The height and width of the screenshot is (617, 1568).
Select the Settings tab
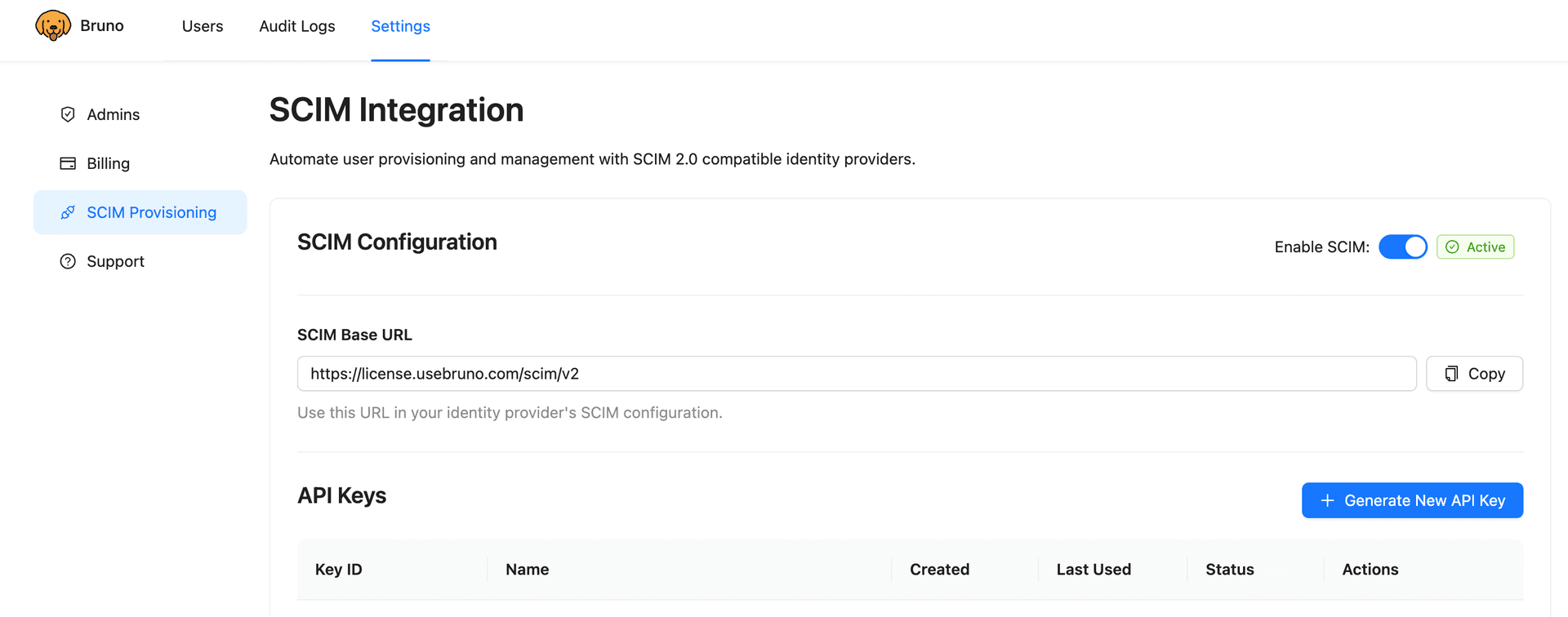click(x=400, y=26)
